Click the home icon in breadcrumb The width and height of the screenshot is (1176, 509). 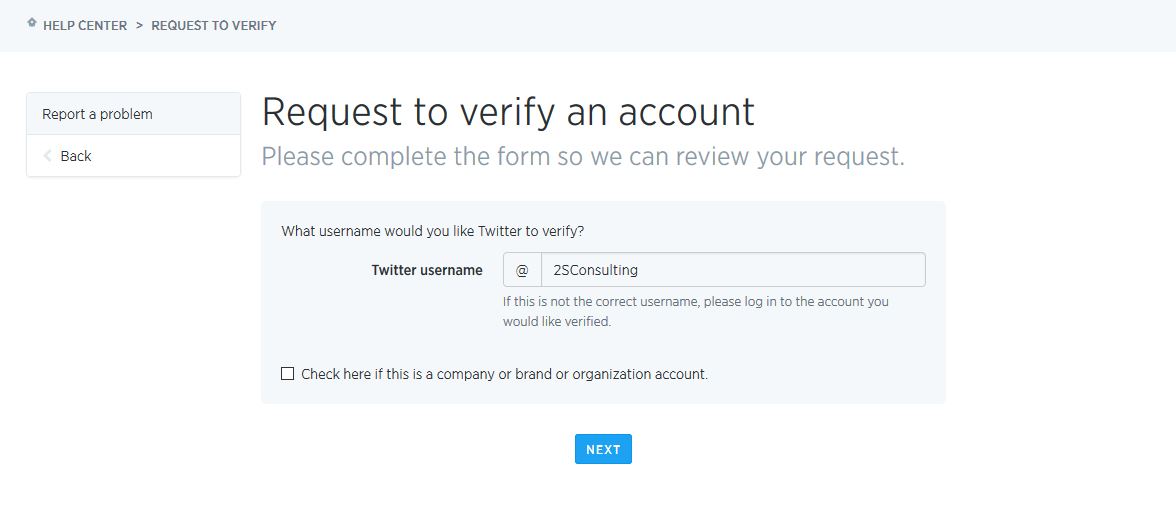(x=32, y=23)
